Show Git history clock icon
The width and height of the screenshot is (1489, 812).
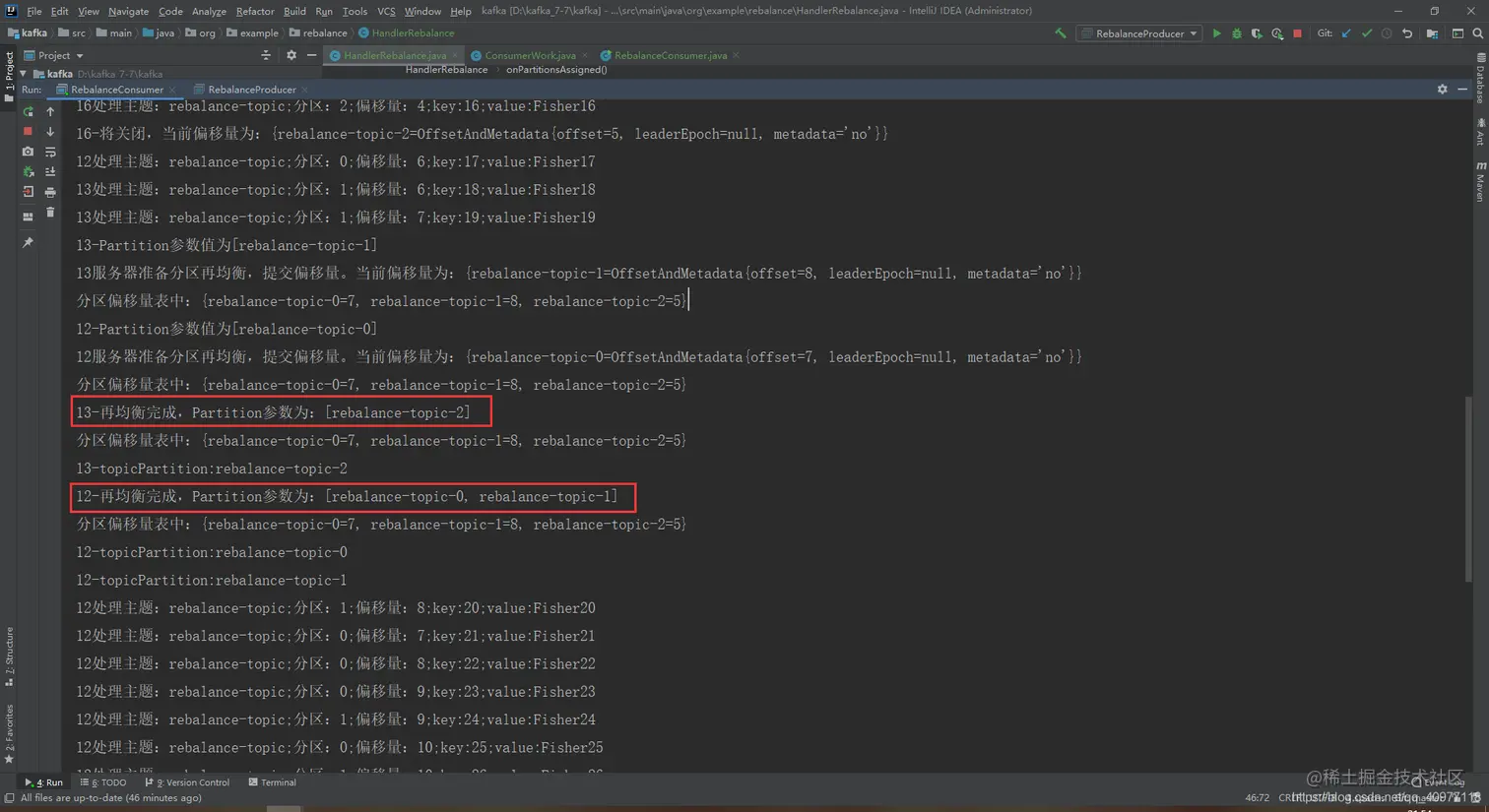(1387, 33)
